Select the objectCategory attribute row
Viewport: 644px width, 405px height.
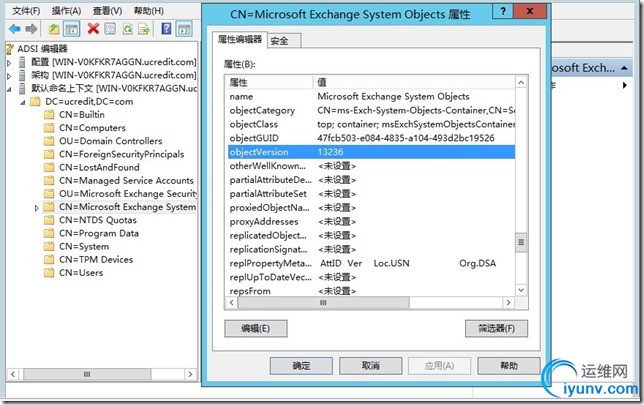pos(371,110)
